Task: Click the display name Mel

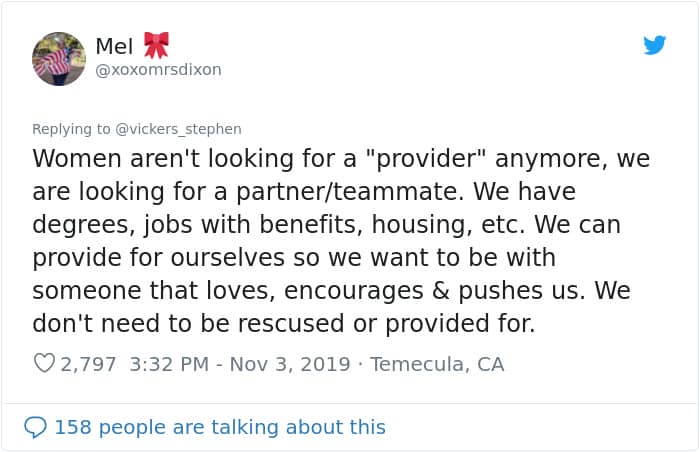Action: click(x=113, y=46)
